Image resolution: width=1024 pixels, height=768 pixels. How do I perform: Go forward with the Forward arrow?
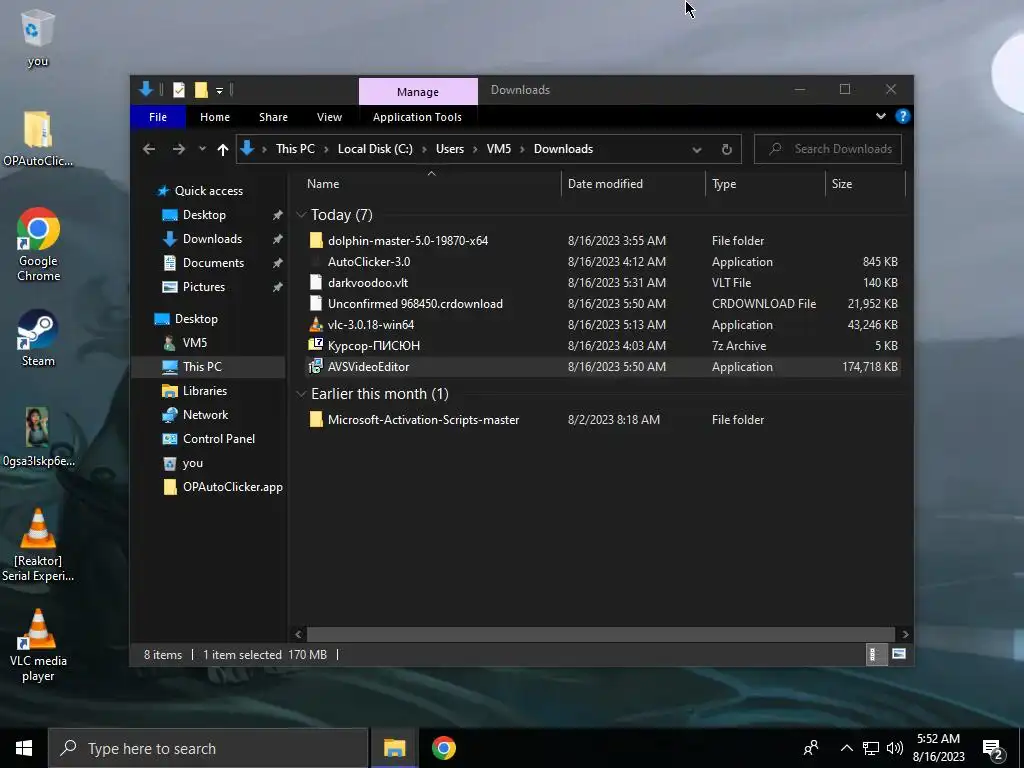tap(178, 149)
